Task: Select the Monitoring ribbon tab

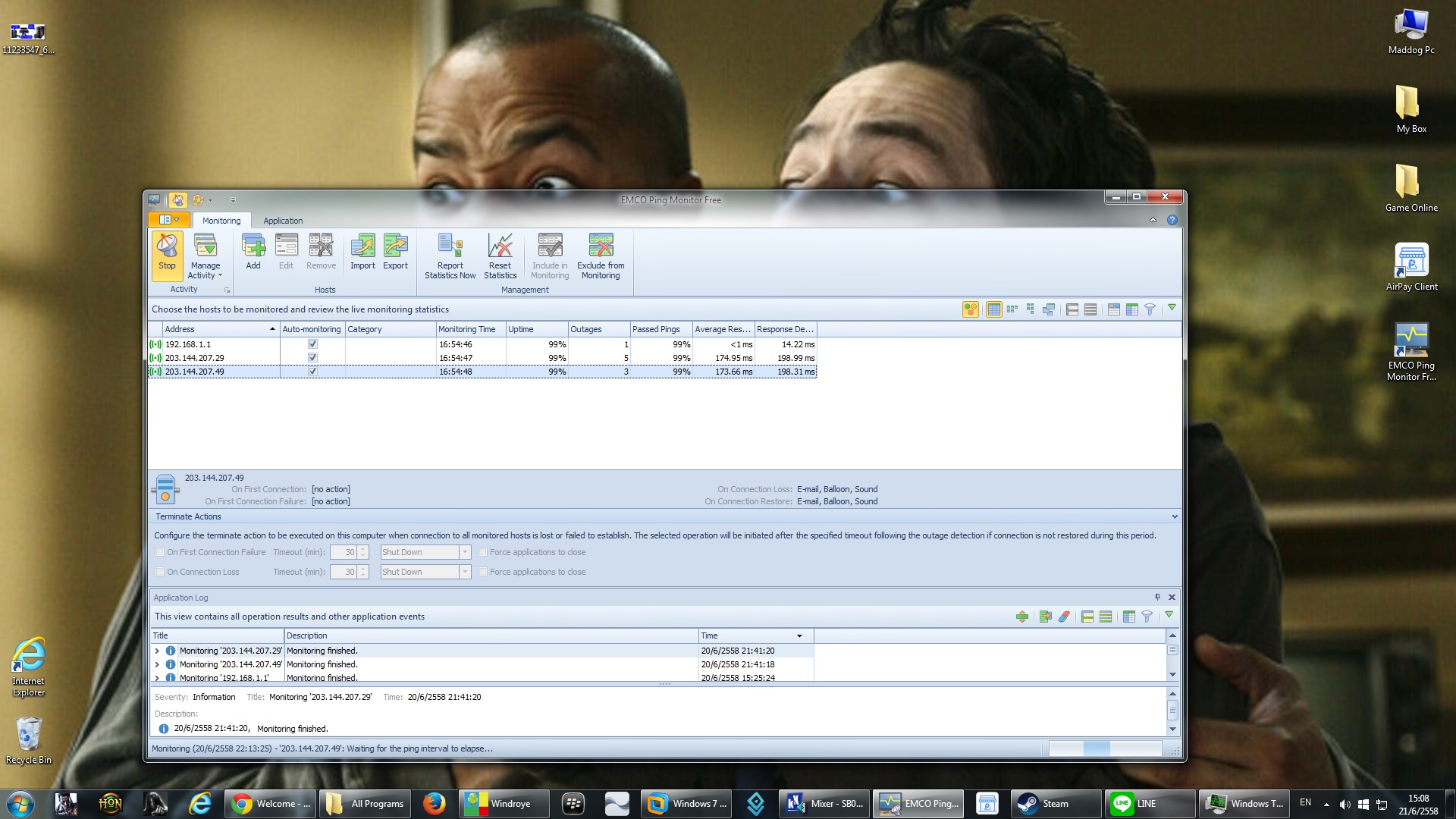Action: pos(221,221)
